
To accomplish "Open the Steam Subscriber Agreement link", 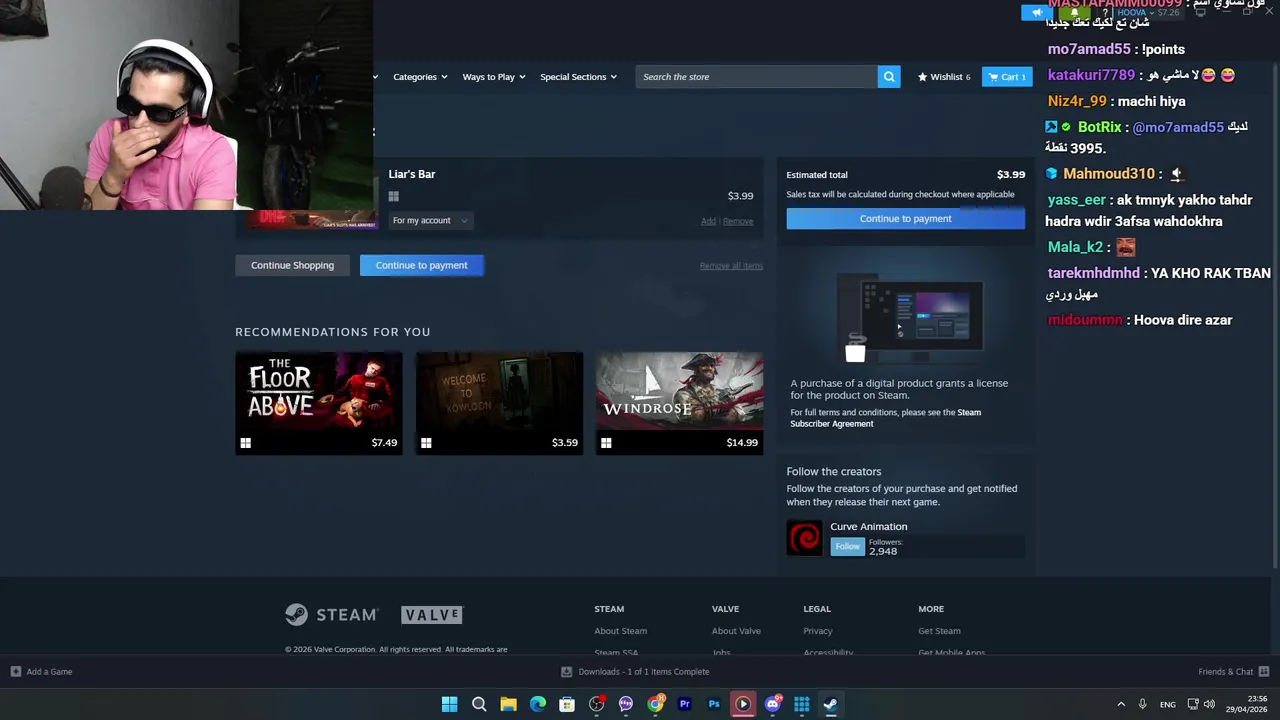I will [885, 418].
